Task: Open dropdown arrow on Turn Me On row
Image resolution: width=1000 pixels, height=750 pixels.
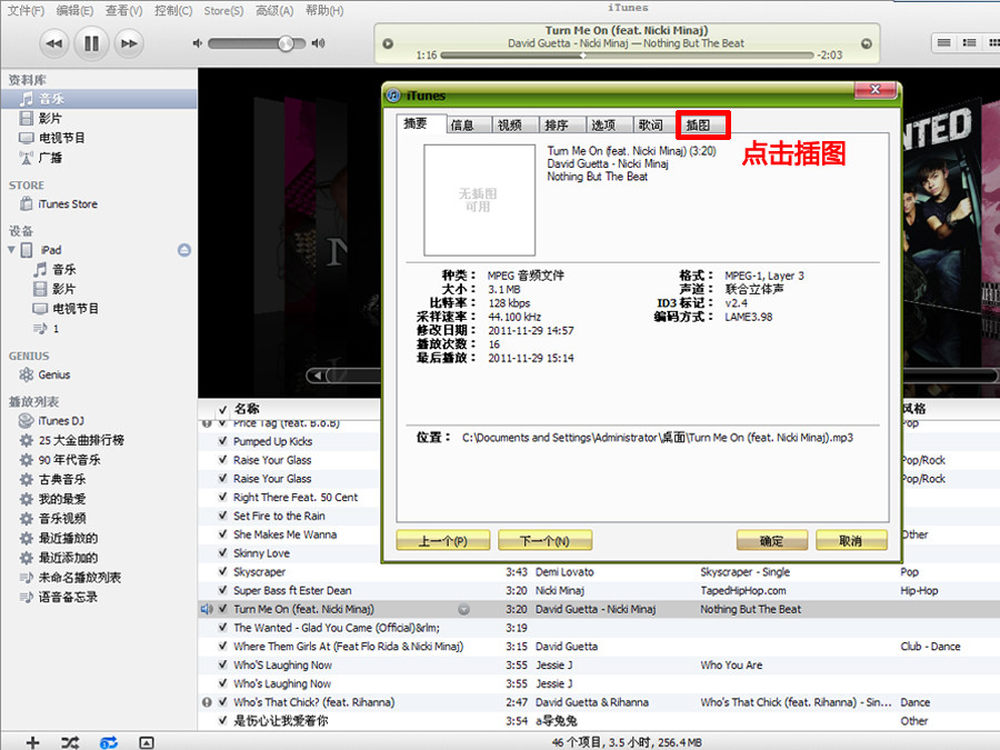Action: click(464, 610)
